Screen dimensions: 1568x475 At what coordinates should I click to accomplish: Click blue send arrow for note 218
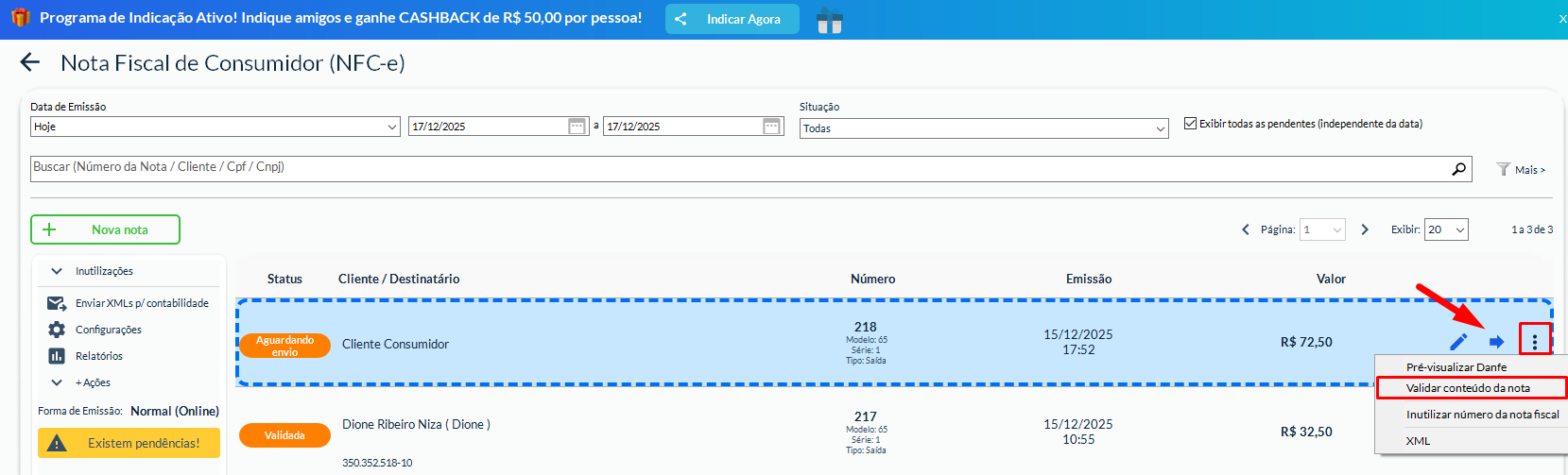[x=1496, y=342]
